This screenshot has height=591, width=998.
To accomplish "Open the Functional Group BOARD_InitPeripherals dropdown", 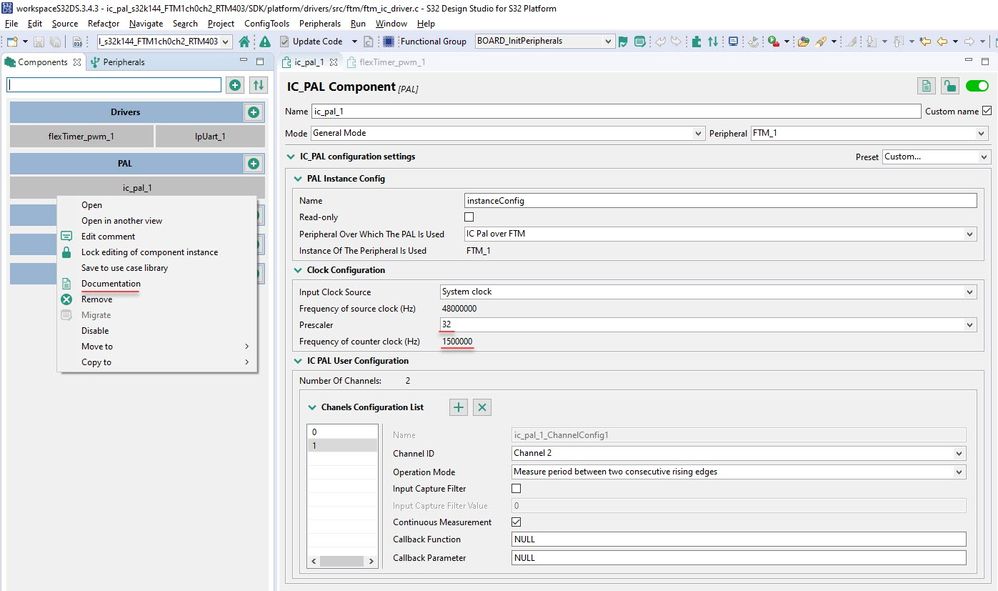I will pyautogui.click(x=544, y=41).
